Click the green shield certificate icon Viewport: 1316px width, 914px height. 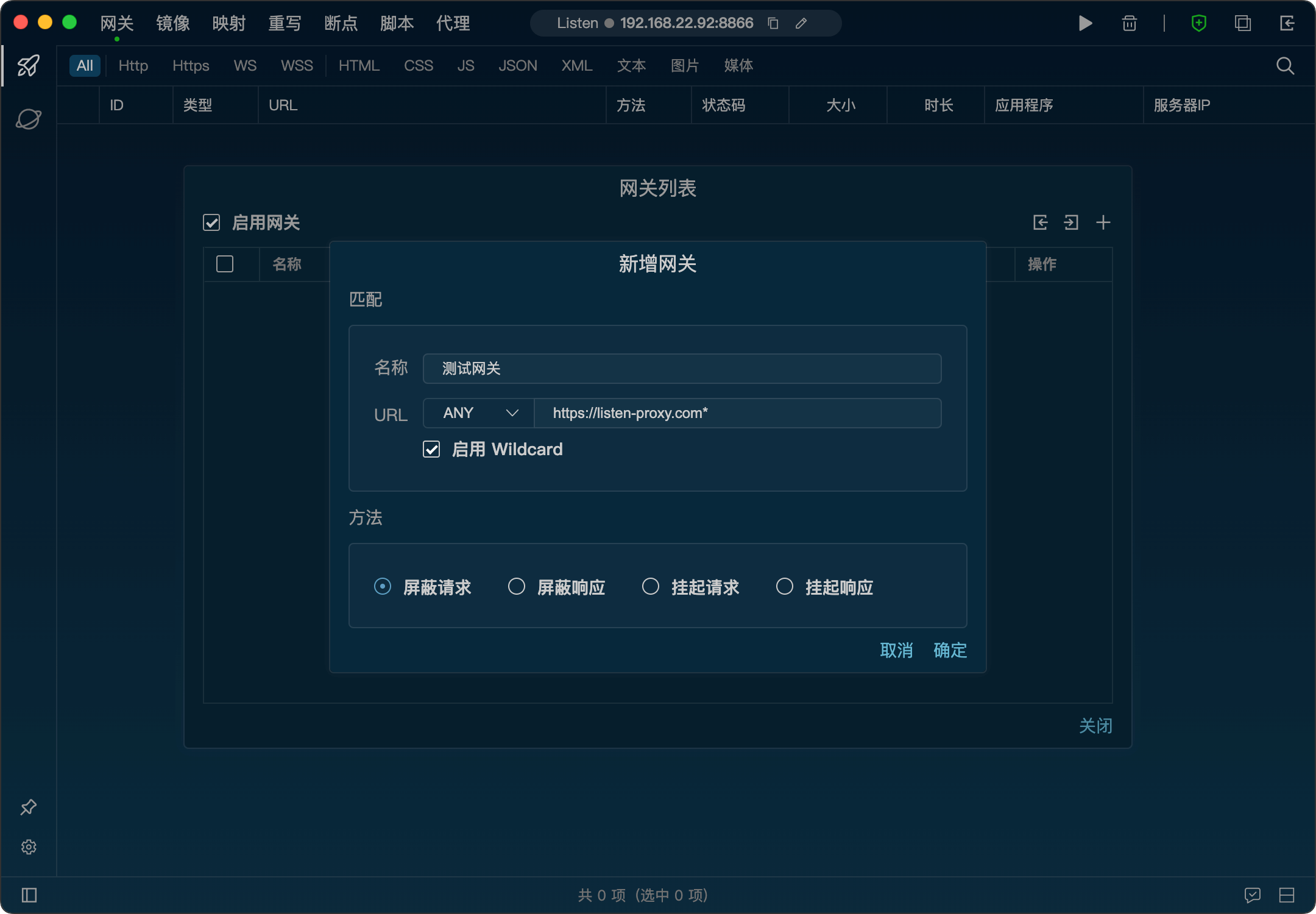point(1198,23)
